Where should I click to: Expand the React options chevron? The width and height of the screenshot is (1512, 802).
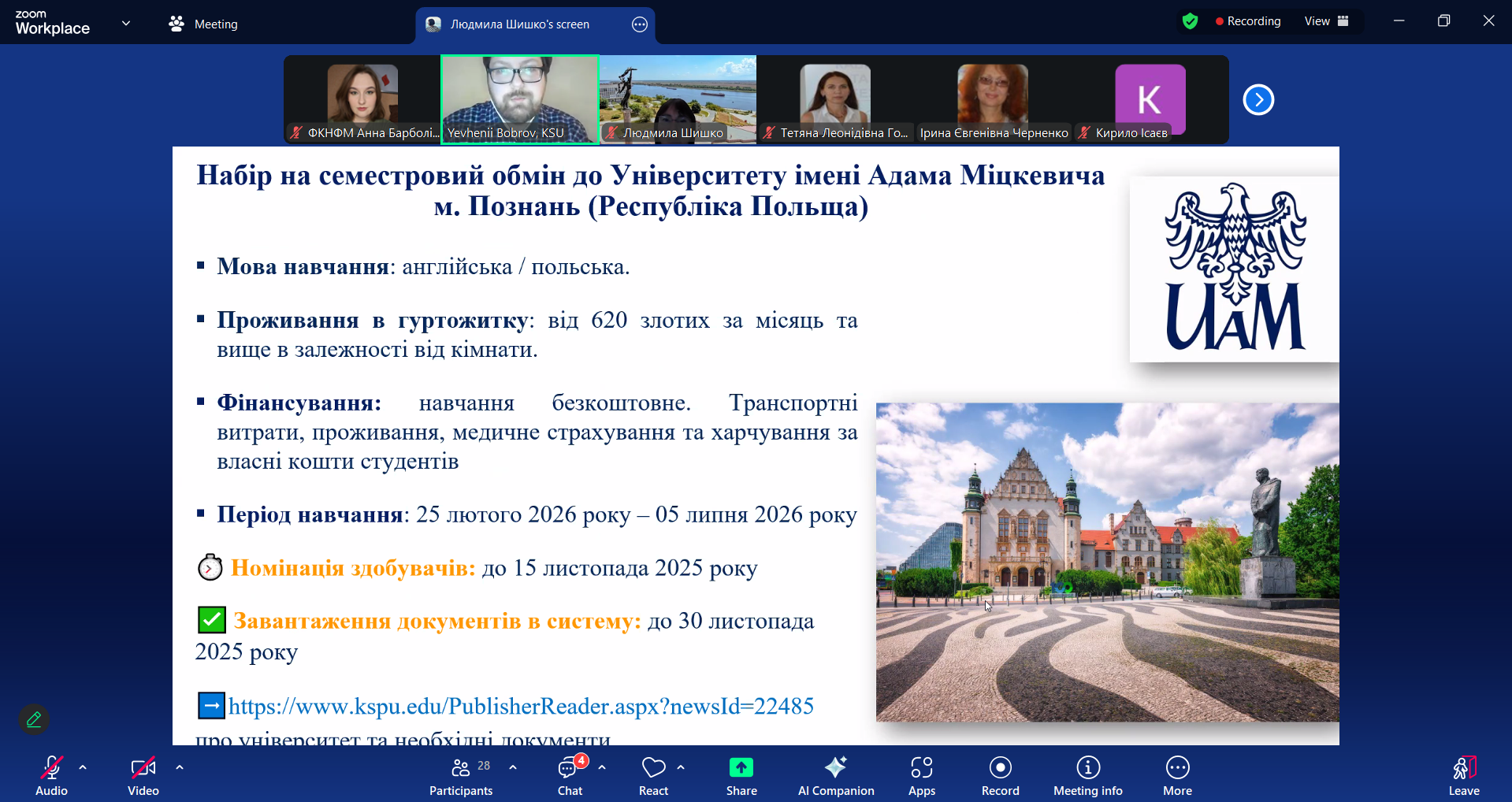pos(681,766)
